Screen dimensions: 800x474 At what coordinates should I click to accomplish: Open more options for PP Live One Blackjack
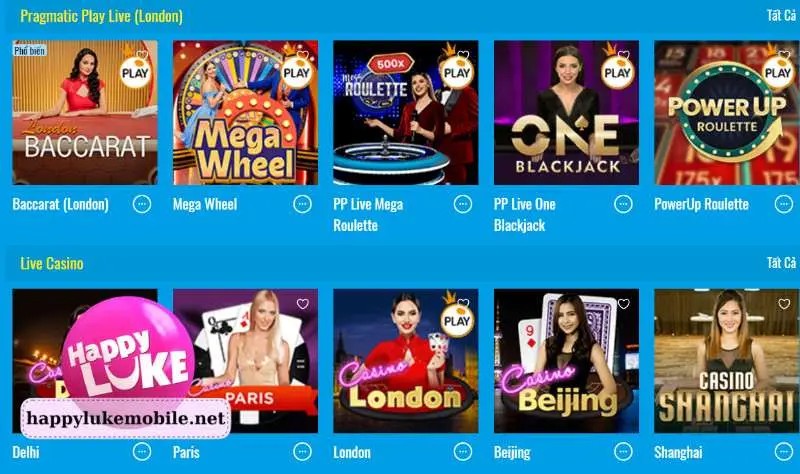click(623, 205)
